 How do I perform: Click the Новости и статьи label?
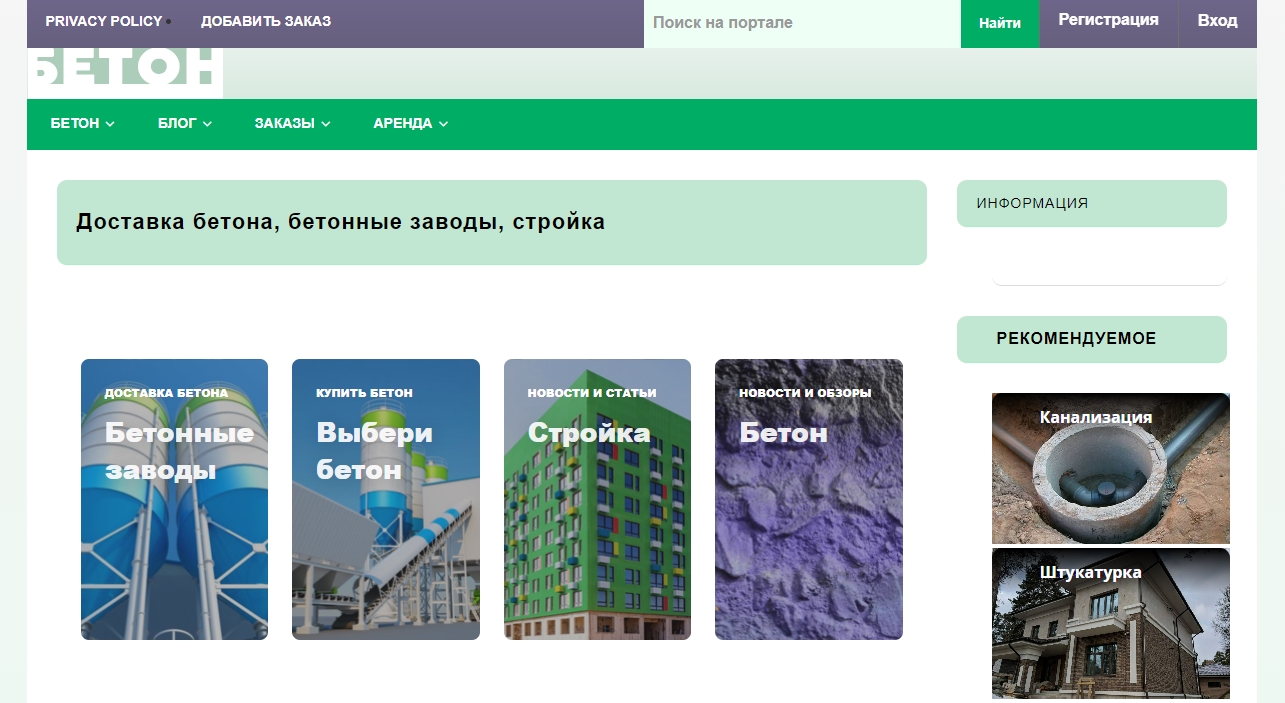592,393
